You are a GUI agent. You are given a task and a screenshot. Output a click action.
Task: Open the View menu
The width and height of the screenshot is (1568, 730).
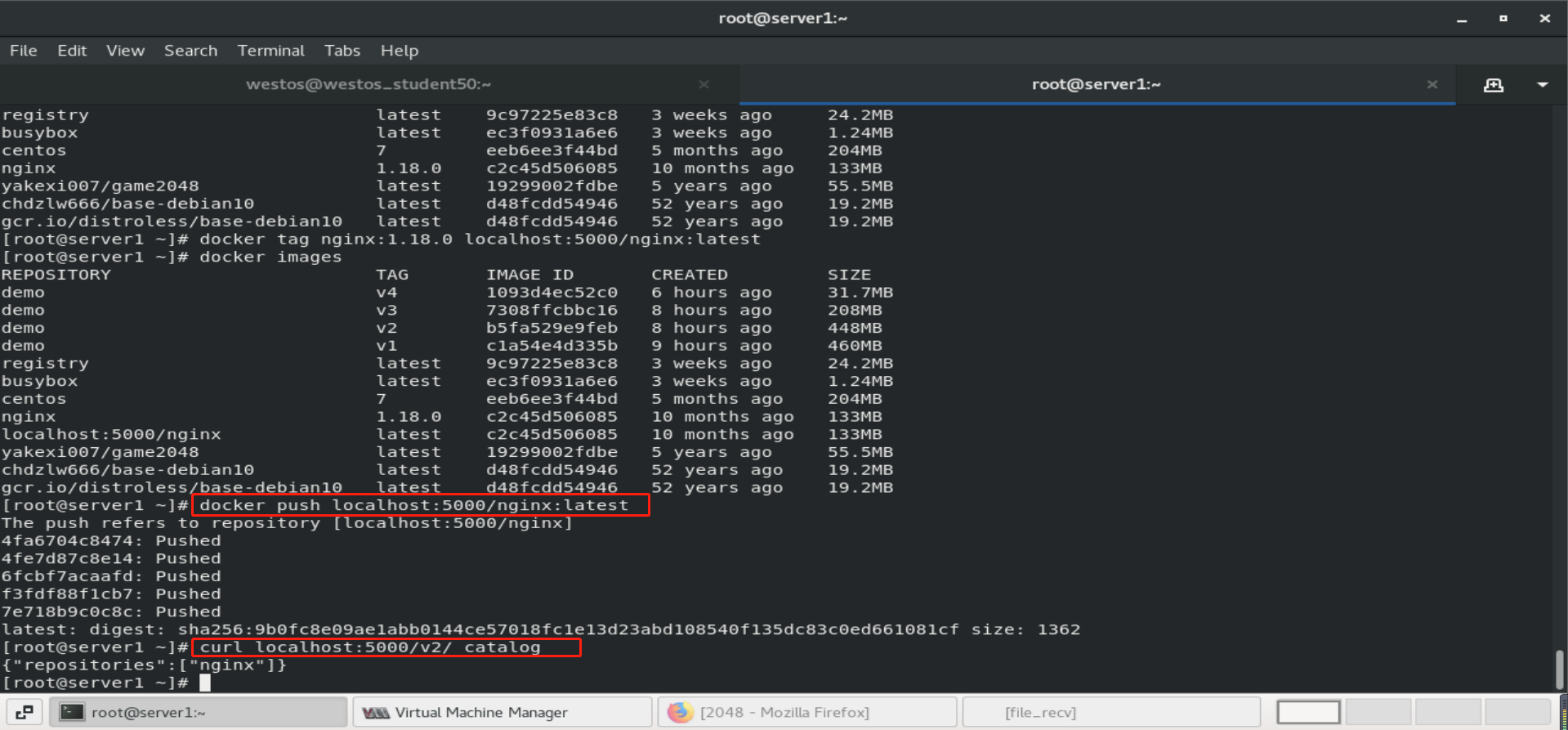click(125, 51)
